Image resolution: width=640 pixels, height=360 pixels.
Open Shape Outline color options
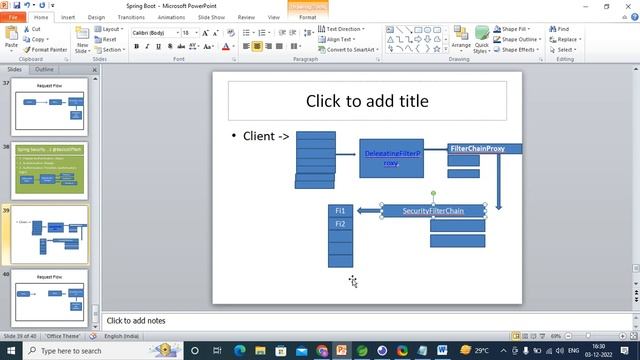click(517, 39)
